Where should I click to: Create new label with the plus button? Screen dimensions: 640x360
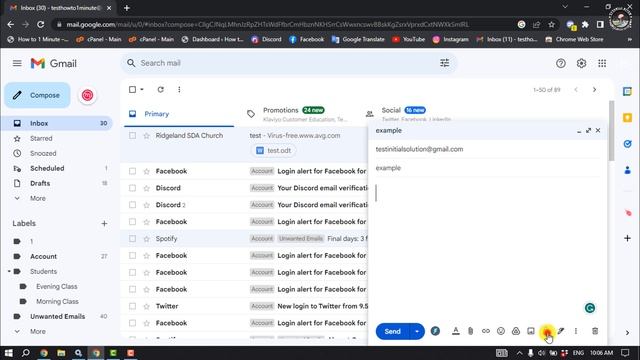(104, 223)
